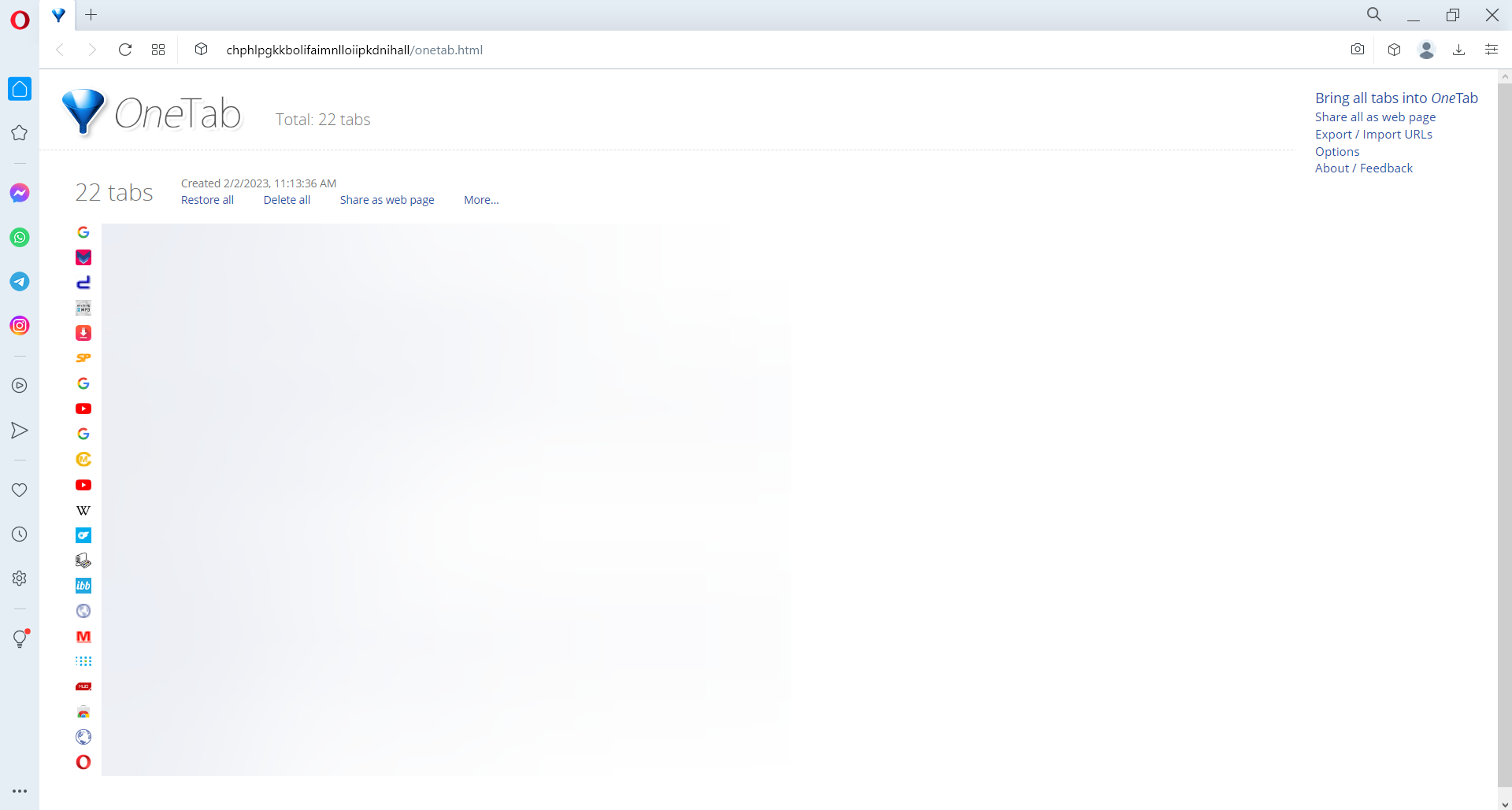Open Speed Dial start page grid icon
1512x810 pixels.
point(158,50)
